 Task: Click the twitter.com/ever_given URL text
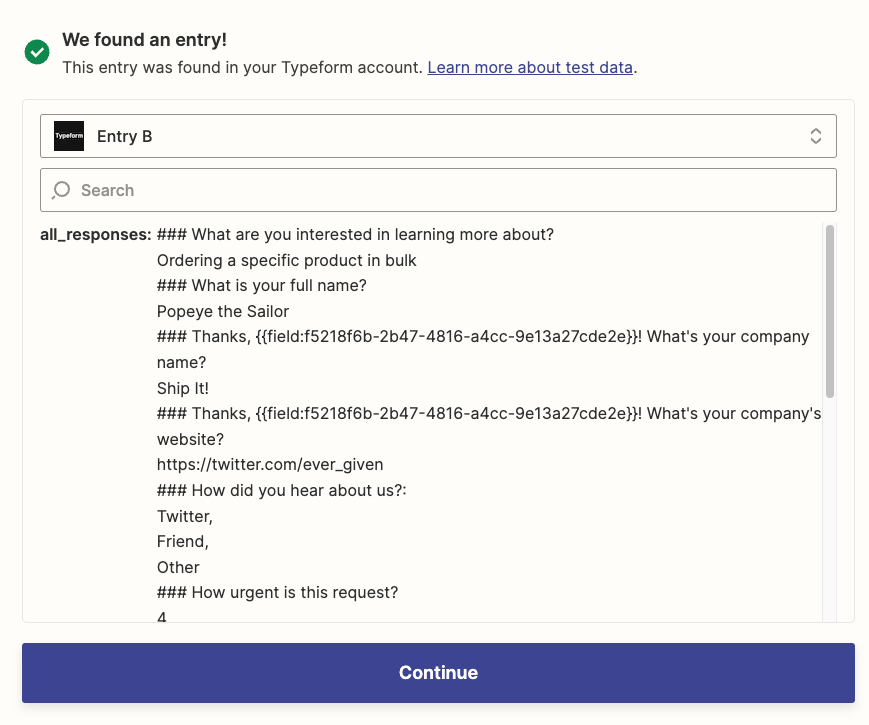coord(270,464)
